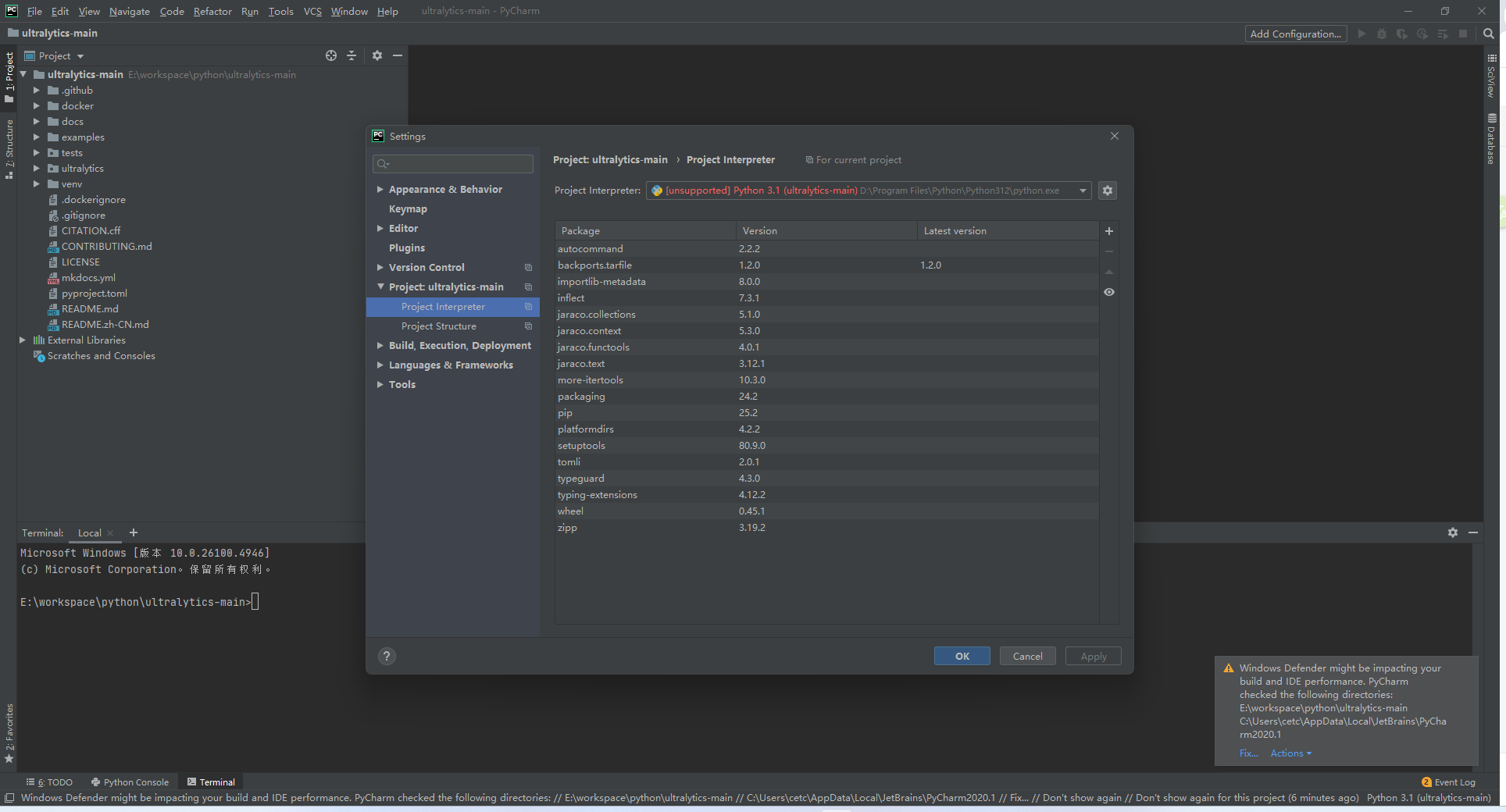Sort packages by the Package header
1506x812 pixels.
point(645,231)
